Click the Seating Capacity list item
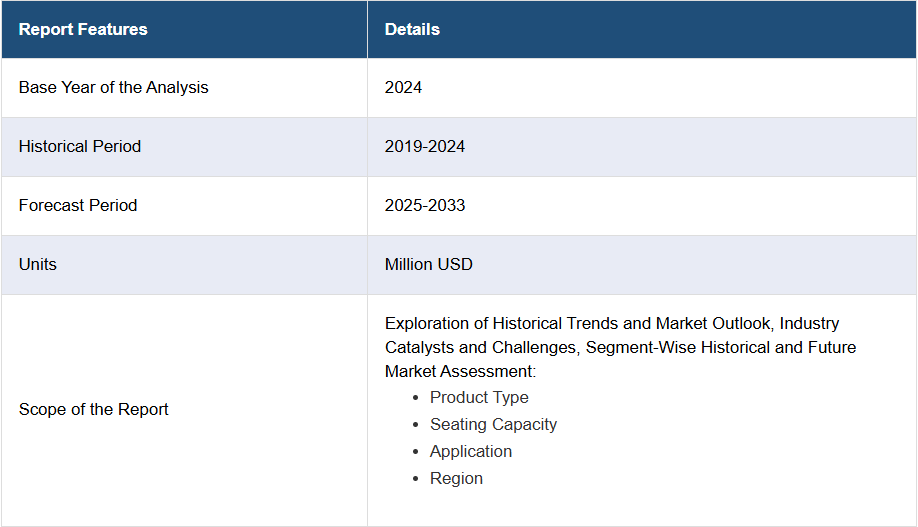This screenshot has height=527, width=918. (493, 424)
